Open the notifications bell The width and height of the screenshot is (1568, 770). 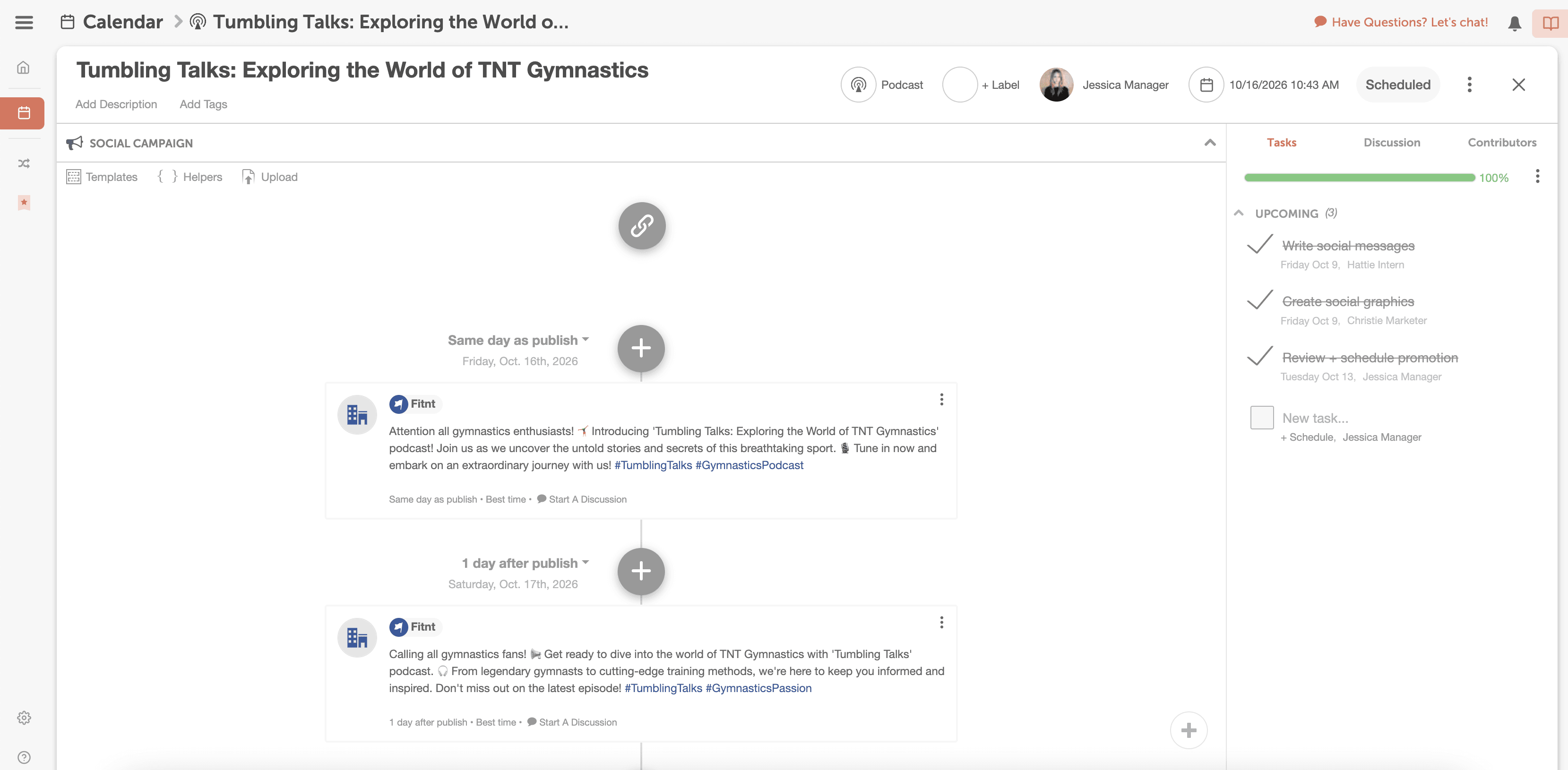pyautogui.click(x=1515, y=23)
